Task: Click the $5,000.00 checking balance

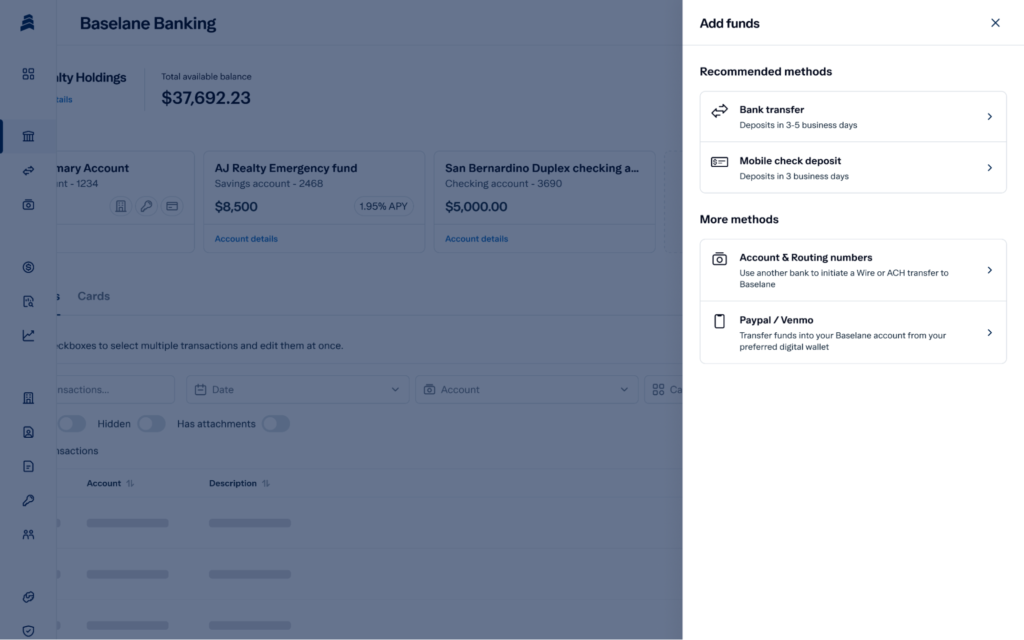Action: (x=476, y=206)
